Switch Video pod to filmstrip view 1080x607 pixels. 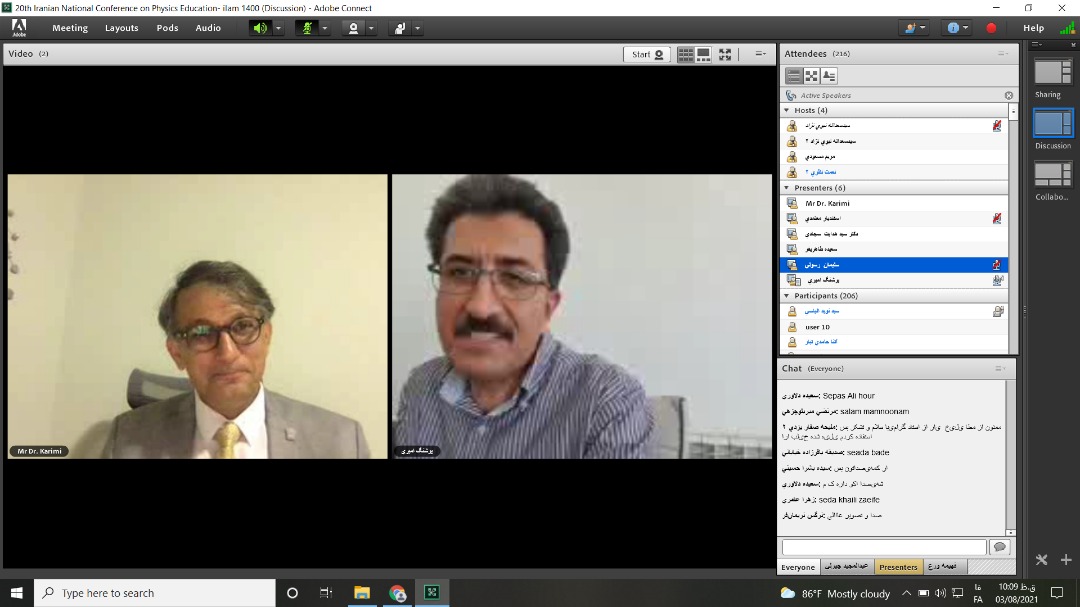[704, 54]
